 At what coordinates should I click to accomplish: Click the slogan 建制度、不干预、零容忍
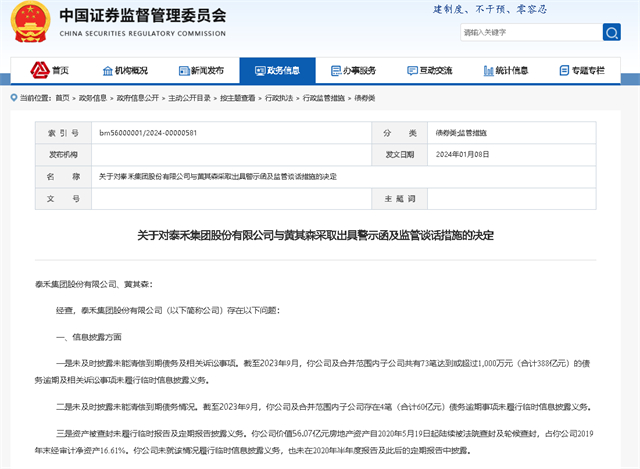tap(490, 9)
